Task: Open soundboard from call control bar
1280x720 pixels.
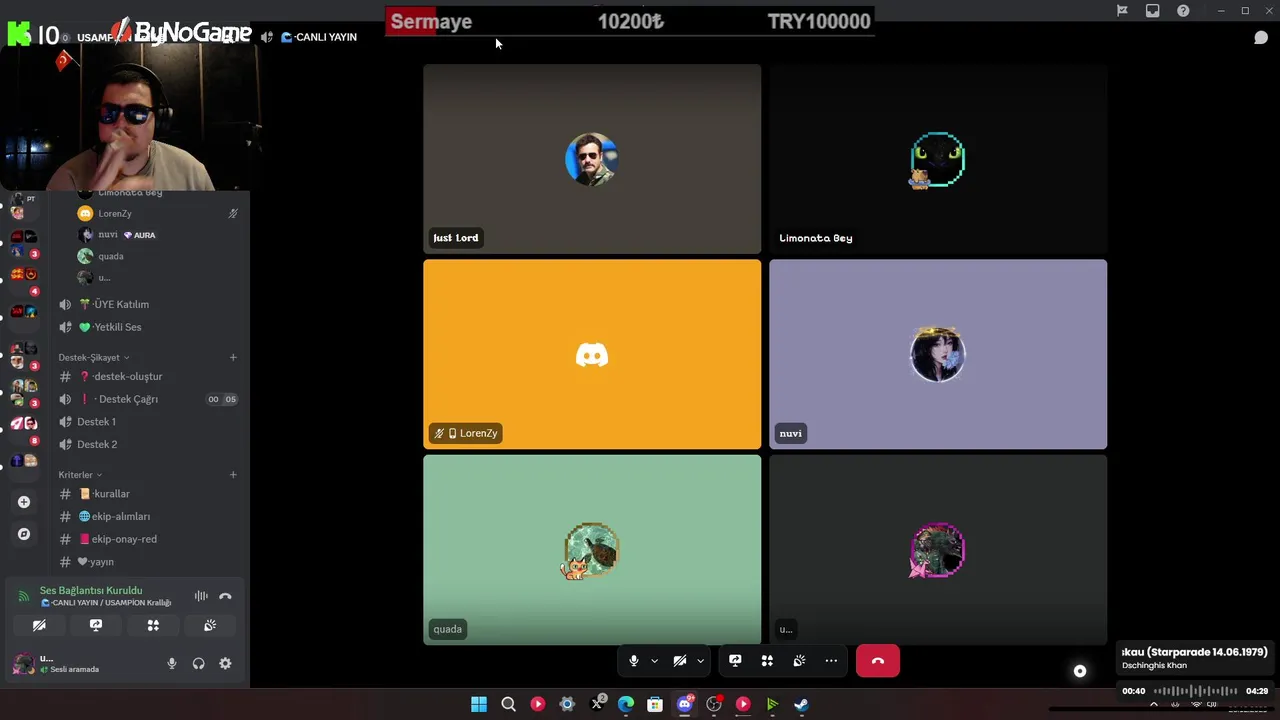Action: pos(799,661)
